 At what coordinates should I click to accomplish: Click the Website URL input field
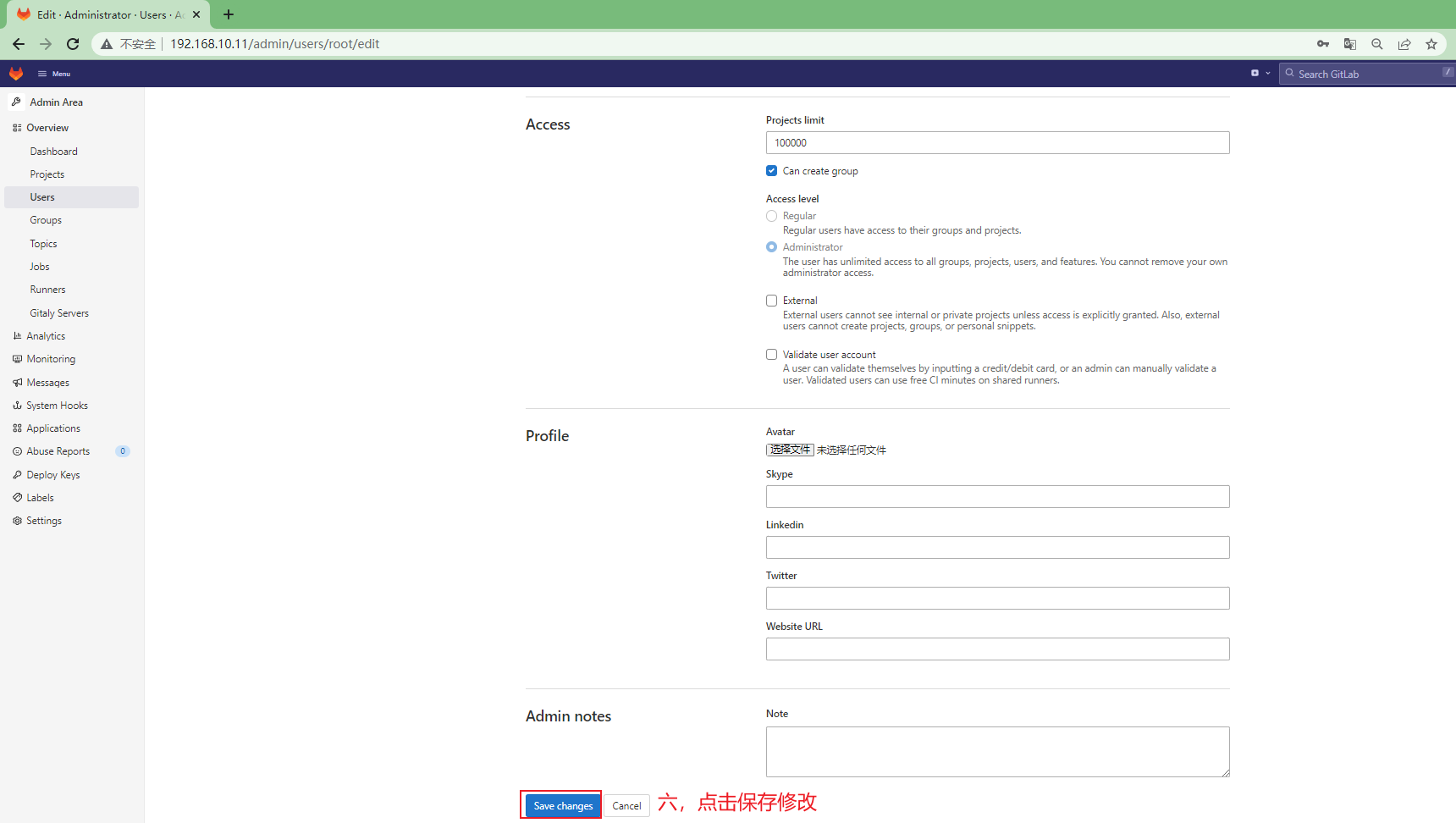pyautogui.click(x=997, y=649)
